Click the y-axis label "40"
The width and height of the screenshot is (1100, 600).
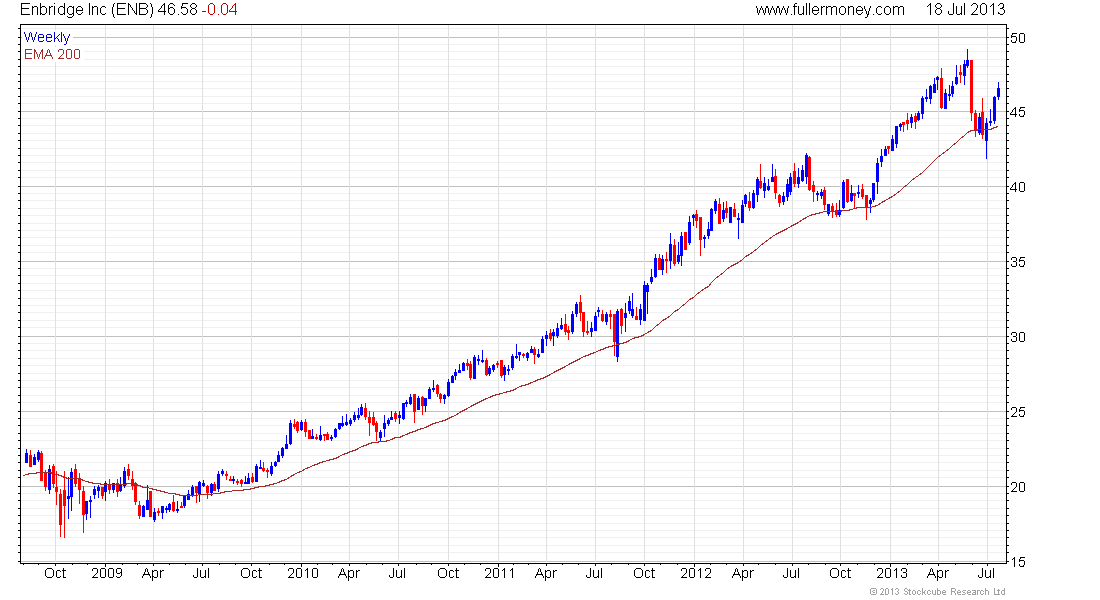tap(1017, 187)
